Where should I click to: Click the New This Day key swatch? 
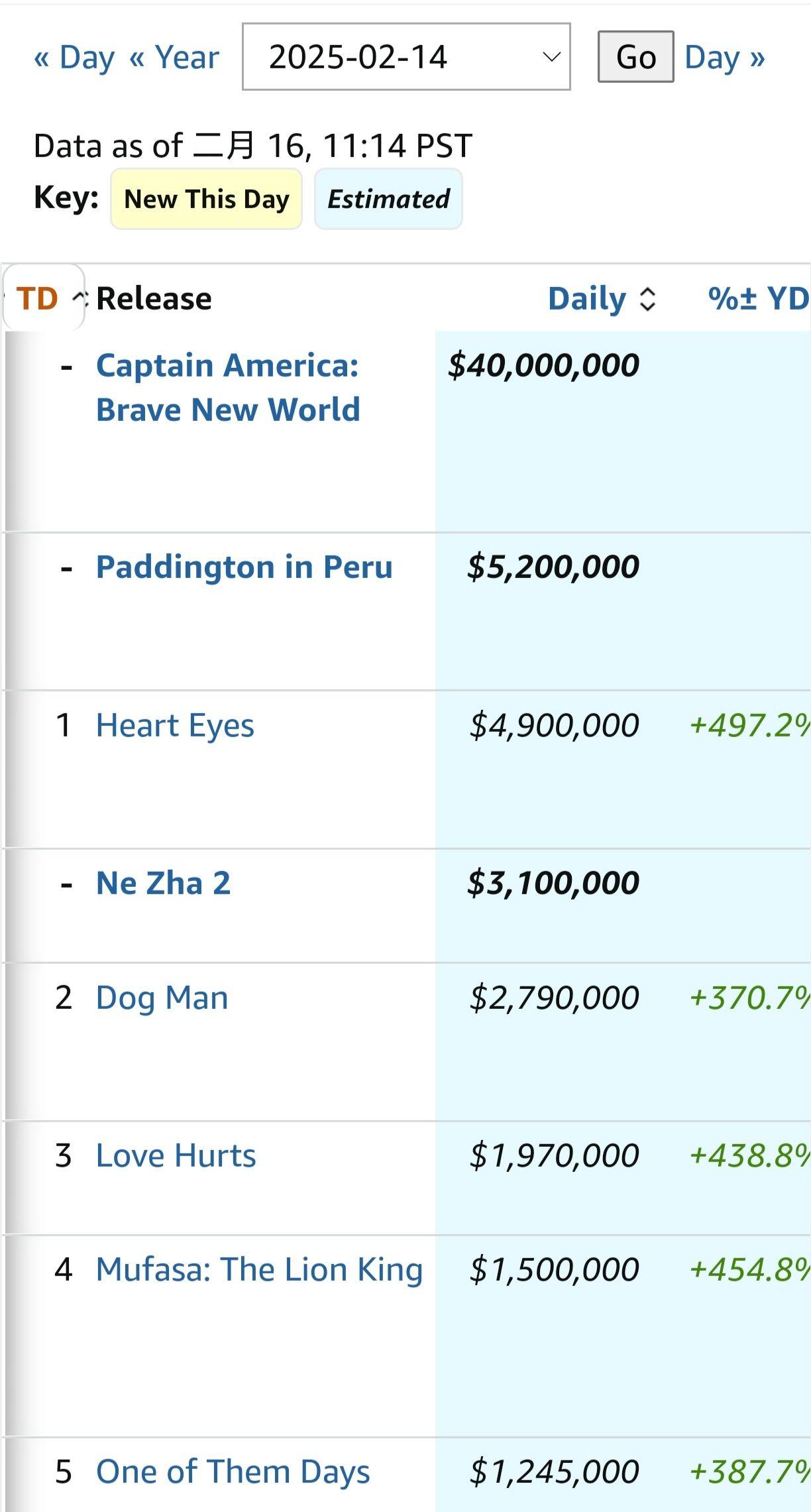coord(206,199)
